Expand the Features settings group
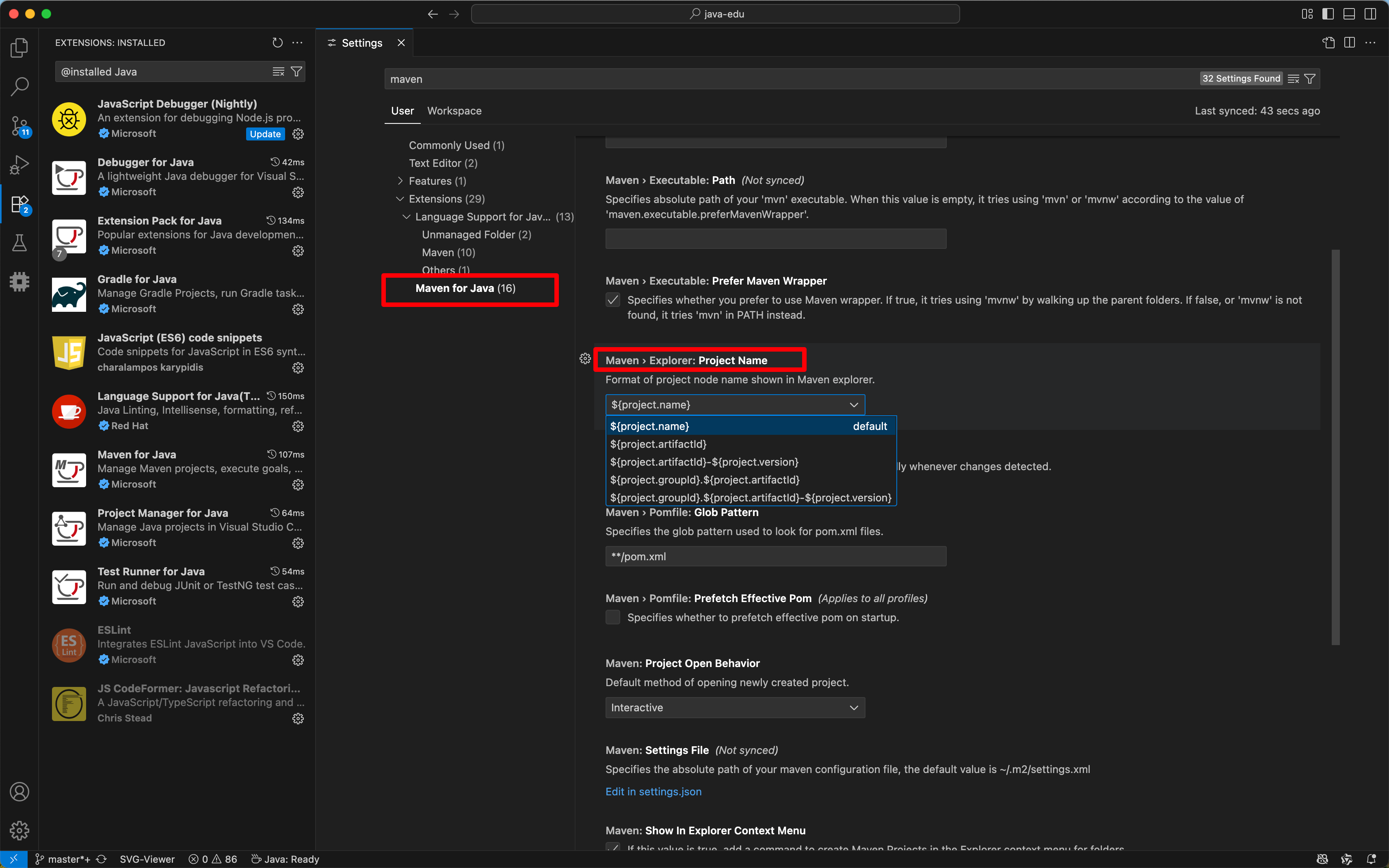1389x868 pixels. click(x=400, y=181)
